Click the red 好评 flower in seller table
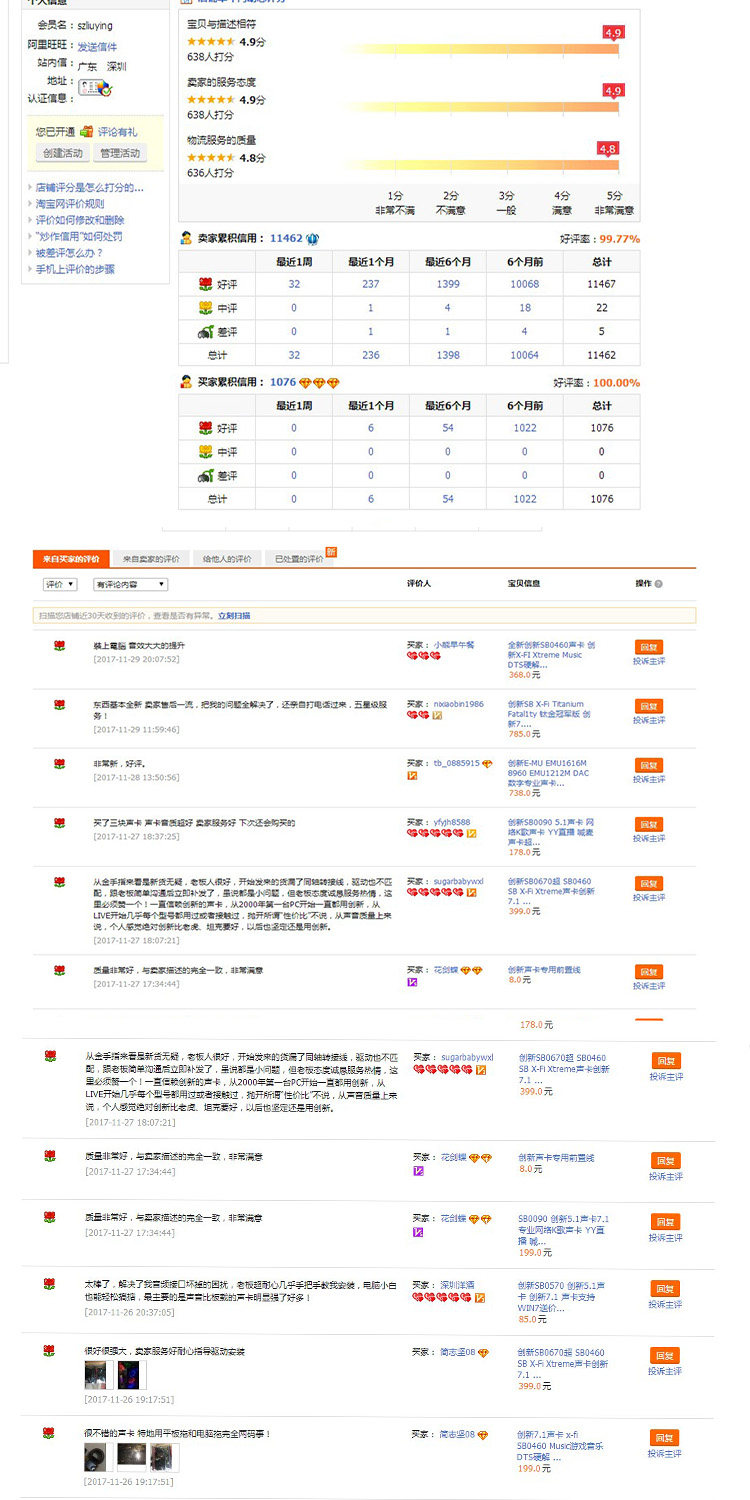 [x=205, y=284]
